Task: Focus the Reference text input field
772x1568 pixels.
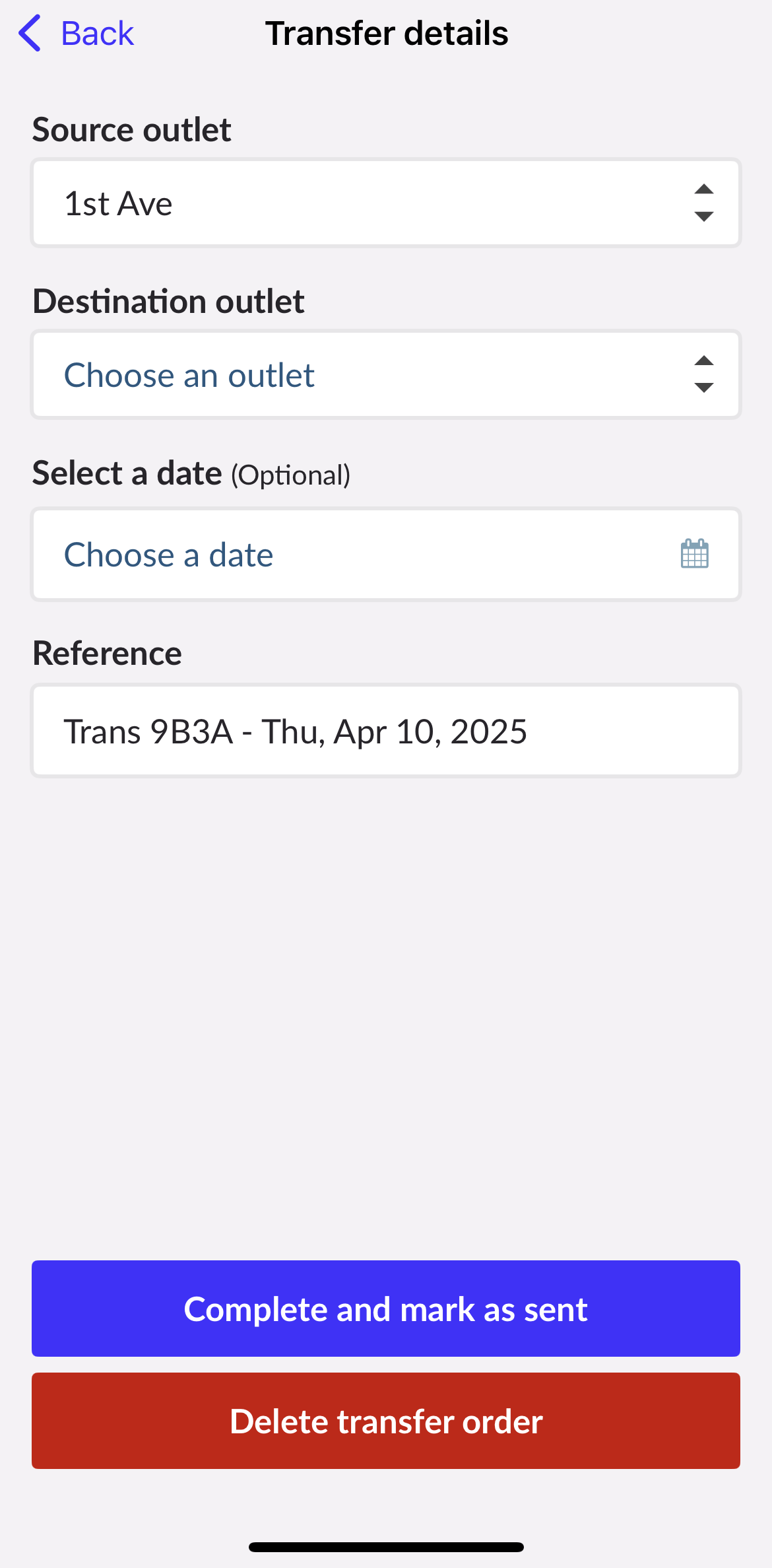Action: pos(386,731)
